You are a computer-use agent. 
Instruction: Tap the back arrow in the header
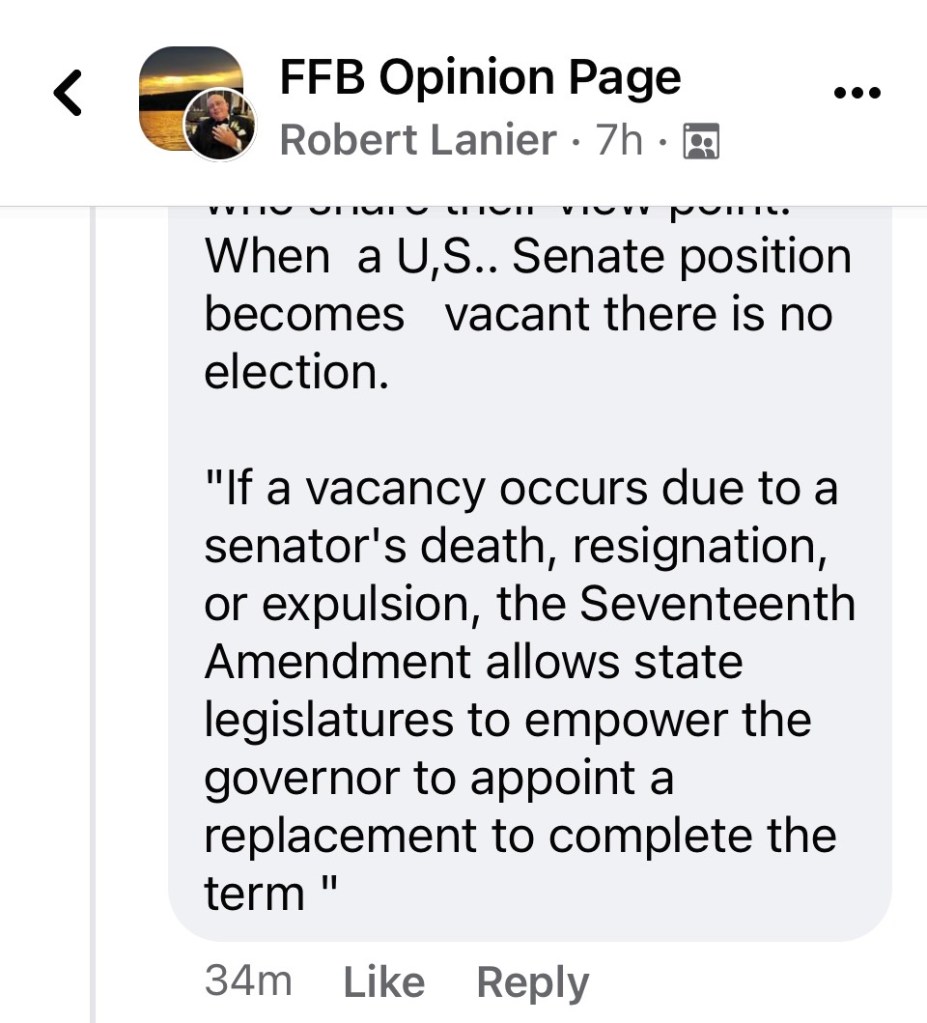67,94
